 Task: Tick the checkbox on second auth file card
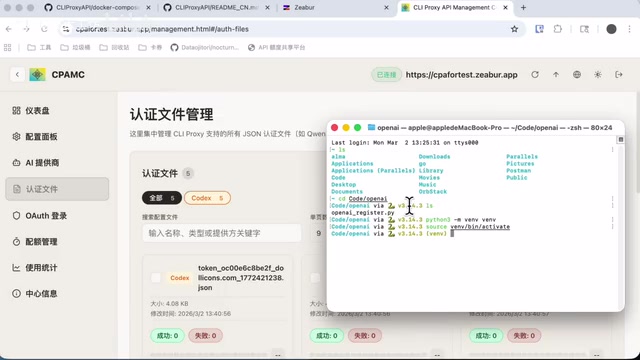tap(315, 278)
